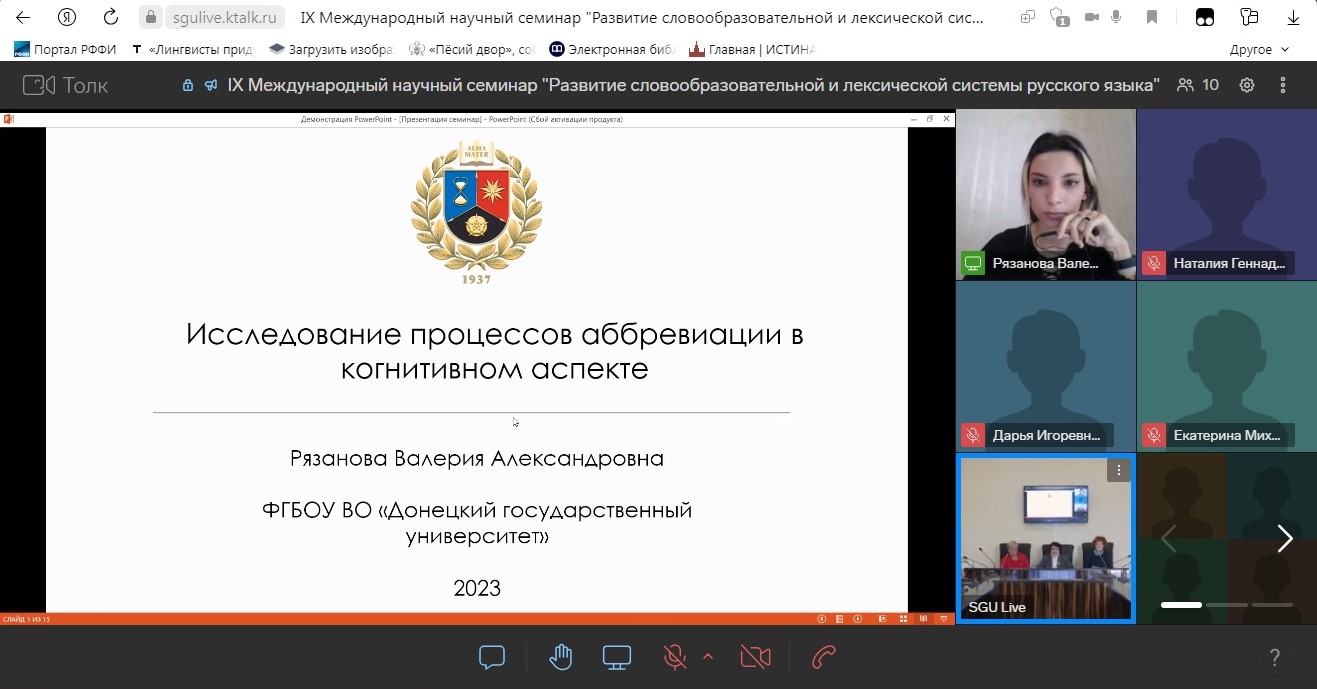This screenshot has height=689, width=1317.
Task: Click author name Рязанова Валерия Александровна
Action: (x=477, y=459)
